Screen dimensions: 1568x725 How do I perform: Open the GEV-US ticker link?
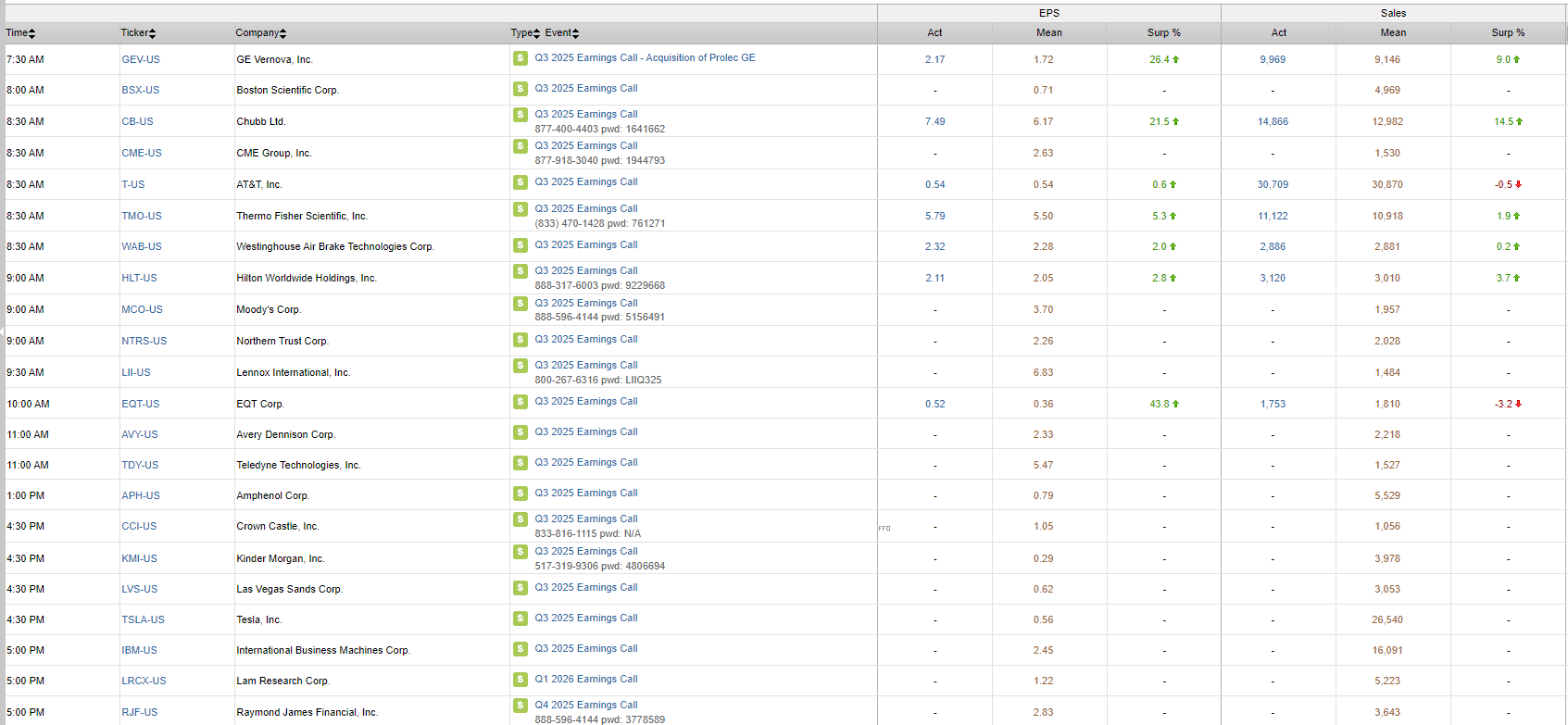141,59
